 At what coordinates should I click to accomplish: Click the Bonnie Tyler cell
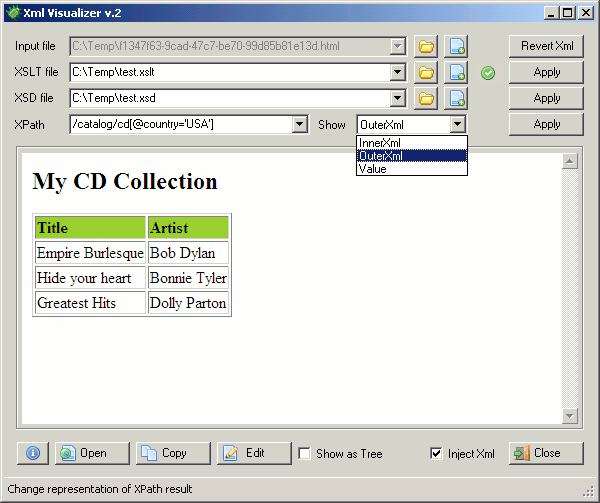188,278
